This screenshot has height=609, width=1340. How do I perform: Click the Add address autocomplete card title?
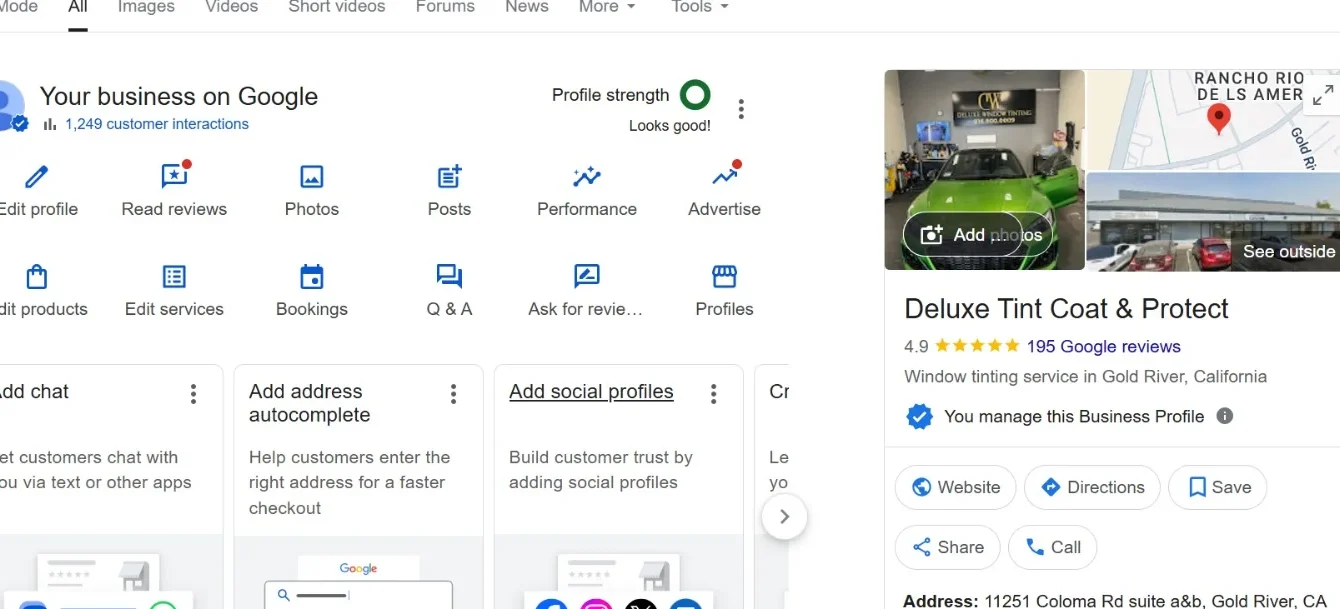tap(309, 403)
